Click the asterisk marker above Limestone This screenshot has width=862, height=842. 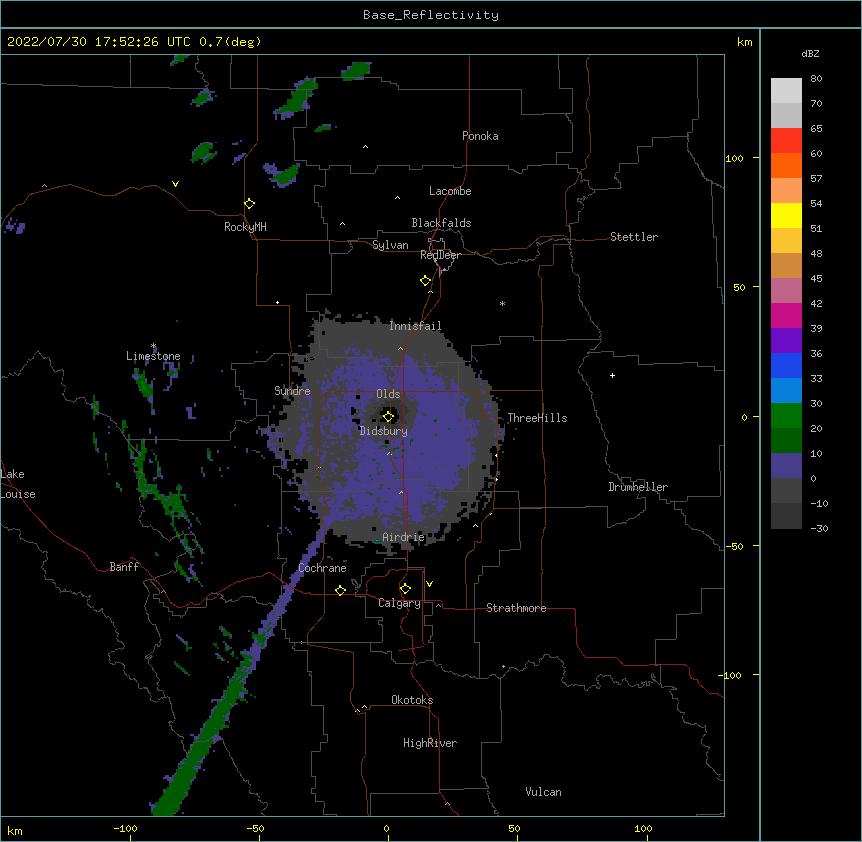[153, 346]
